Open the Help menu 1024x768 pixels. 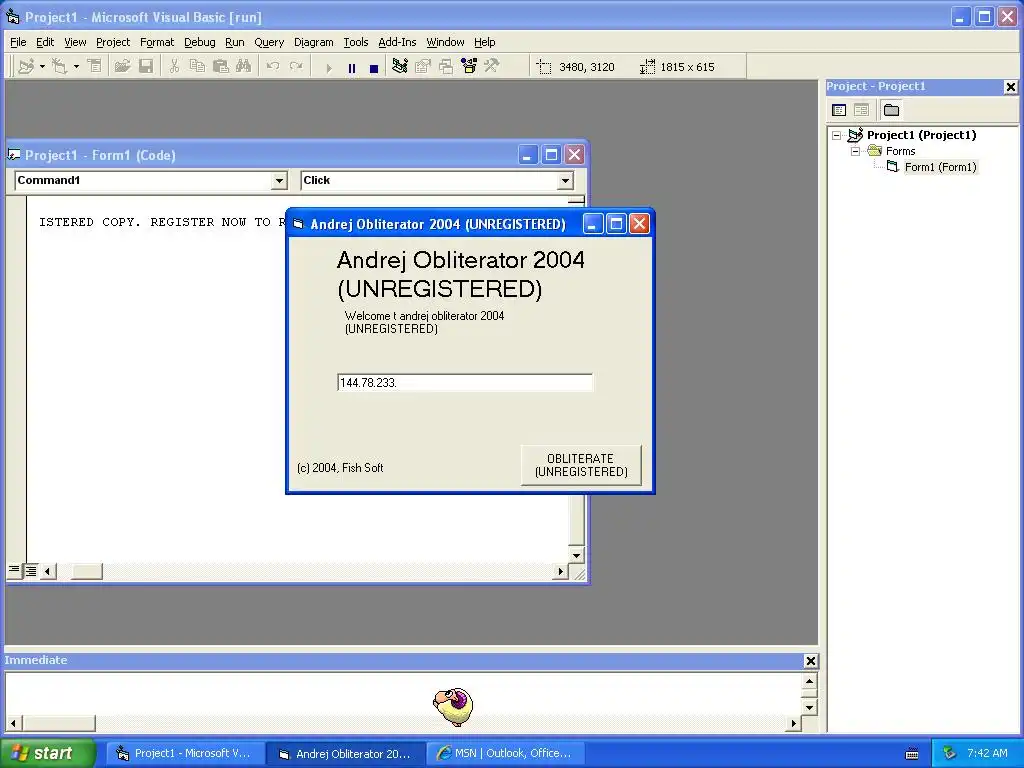[x=485, y=42]
